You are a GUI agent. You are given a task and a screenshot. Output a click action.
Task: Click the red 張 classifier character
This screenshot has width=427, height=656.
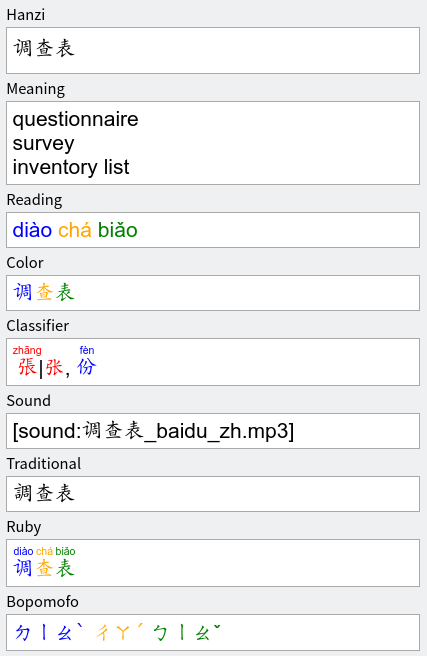[x=27, y=367]
